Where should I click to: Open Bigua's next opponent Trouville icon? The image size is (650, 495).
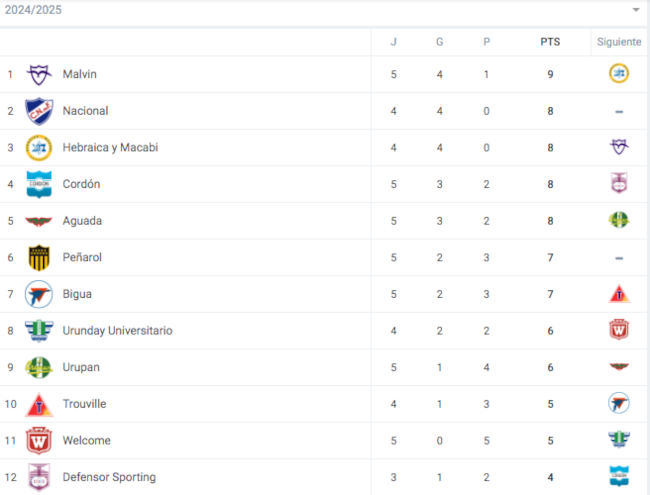tap(619, 294)
